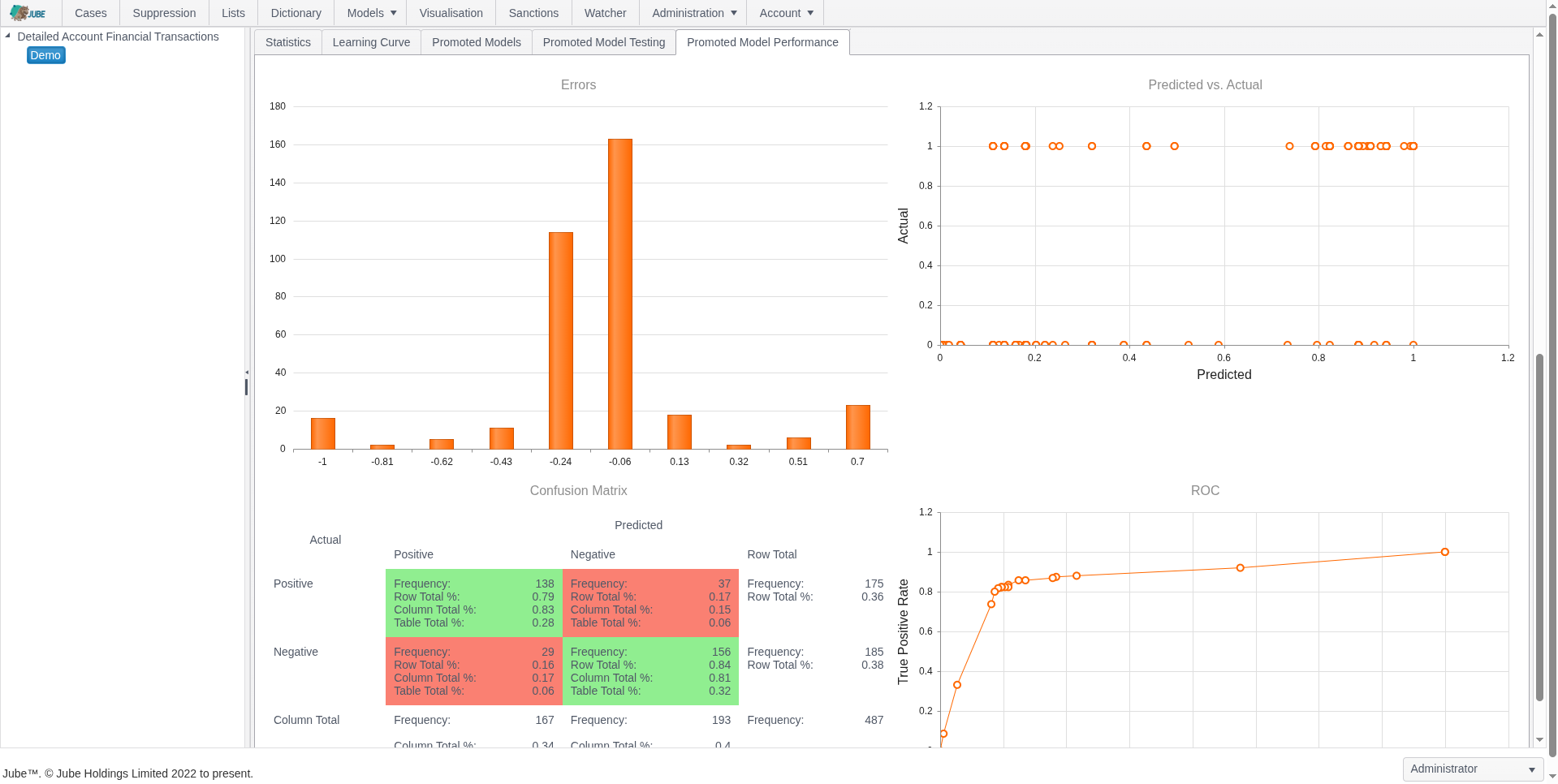Open the Learning Curve tab
Image resolution: width=1558 pixels, height=784 pixels.
pos(371,42)
